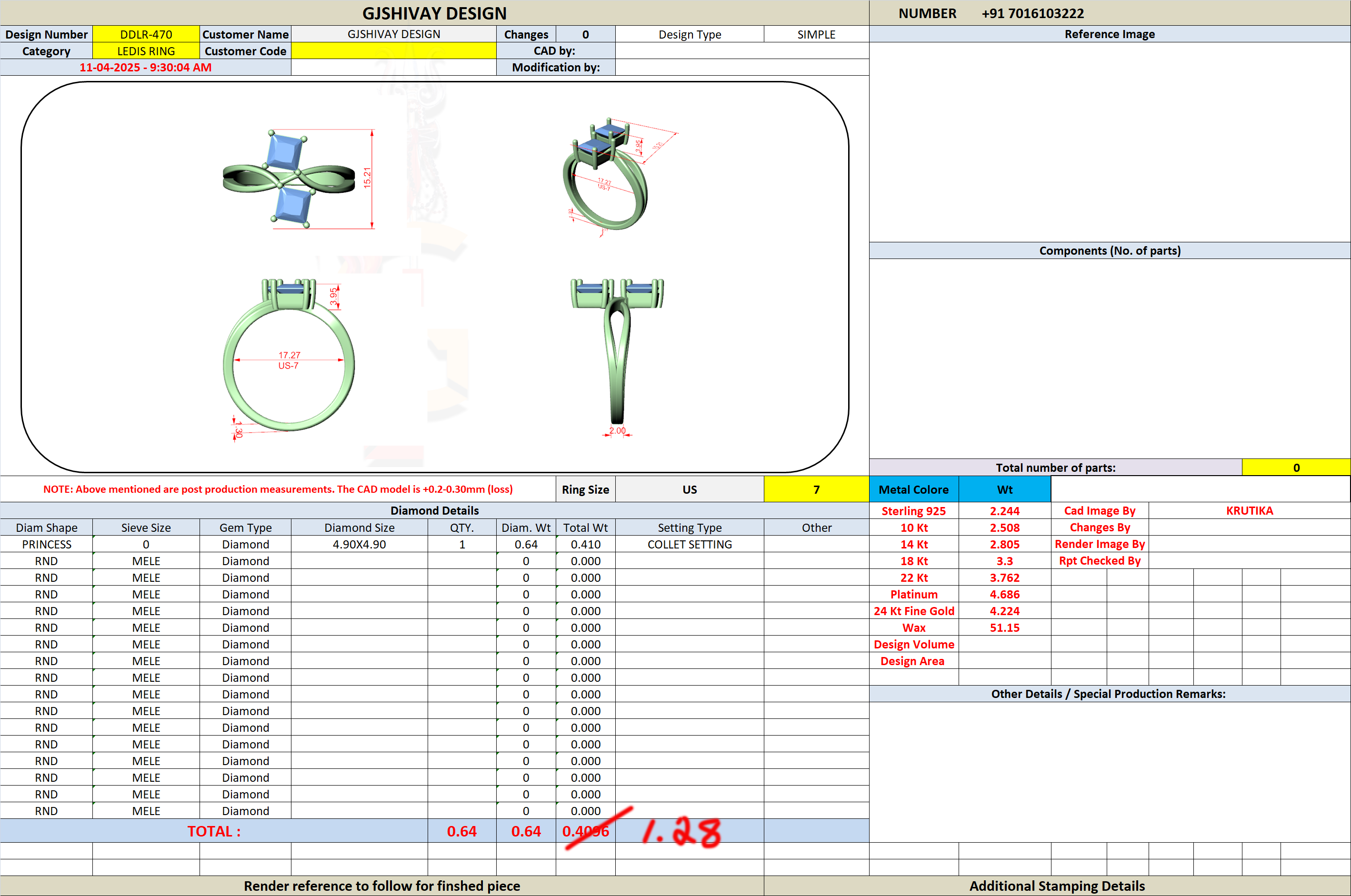
Task: Click the Changes value 0 cell
Action: [585, 34]
